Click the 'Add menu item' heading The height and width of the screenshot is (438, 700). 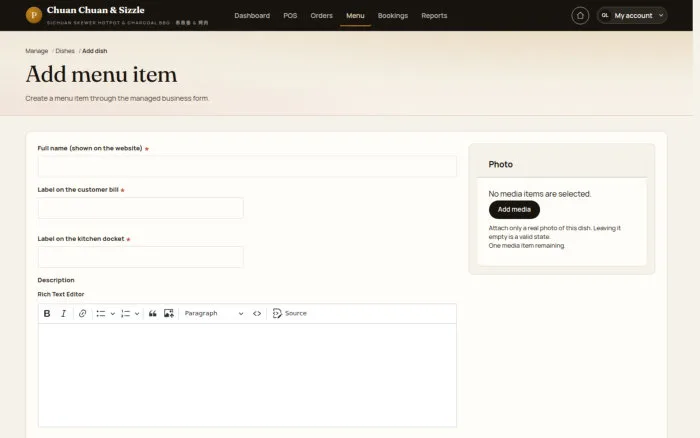(101, 74)
